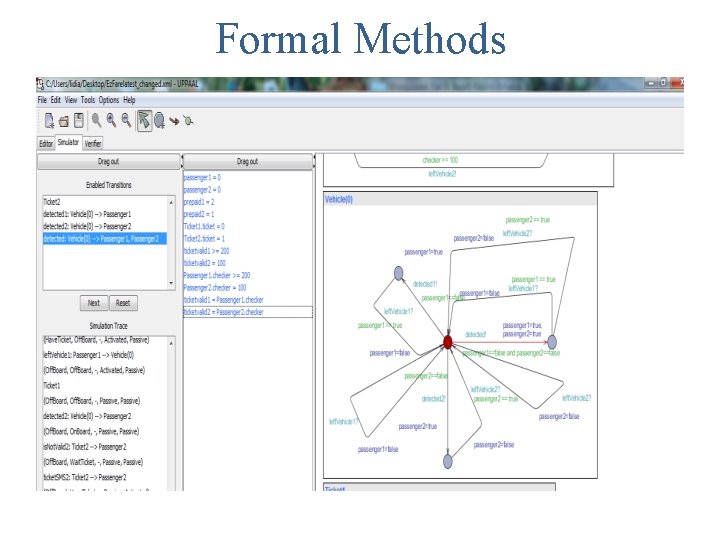Image resolution: width=720 pixels, height=540 pixels.
Task: Switch to the Editor tab
Action: (x=46, y=144)
